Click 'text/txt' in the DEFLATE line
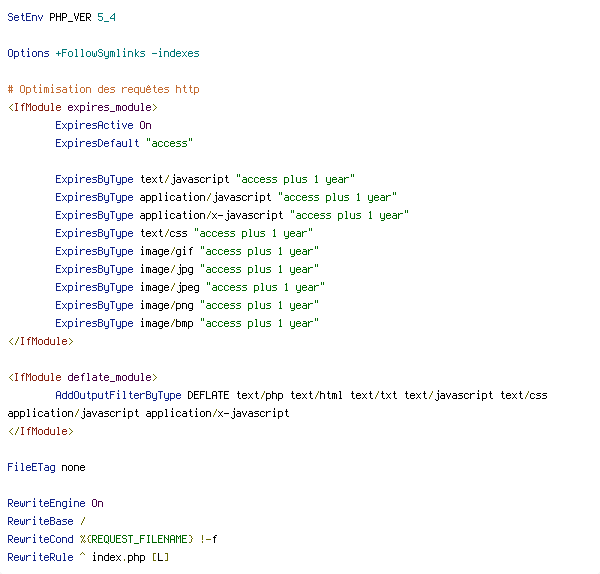 pos(374,395)
